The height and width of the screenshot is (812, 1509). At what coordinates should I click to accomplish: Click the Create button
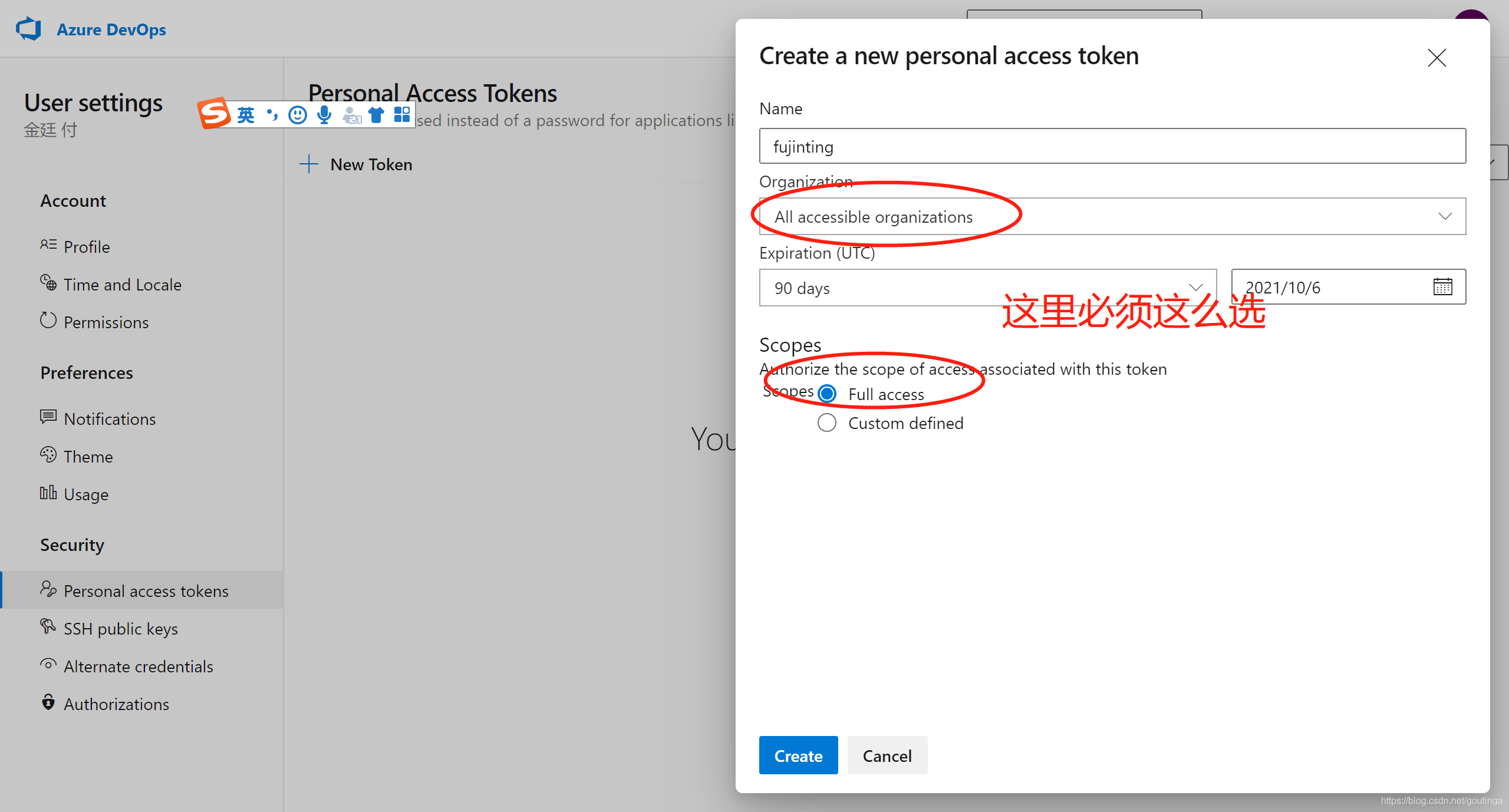798,755
